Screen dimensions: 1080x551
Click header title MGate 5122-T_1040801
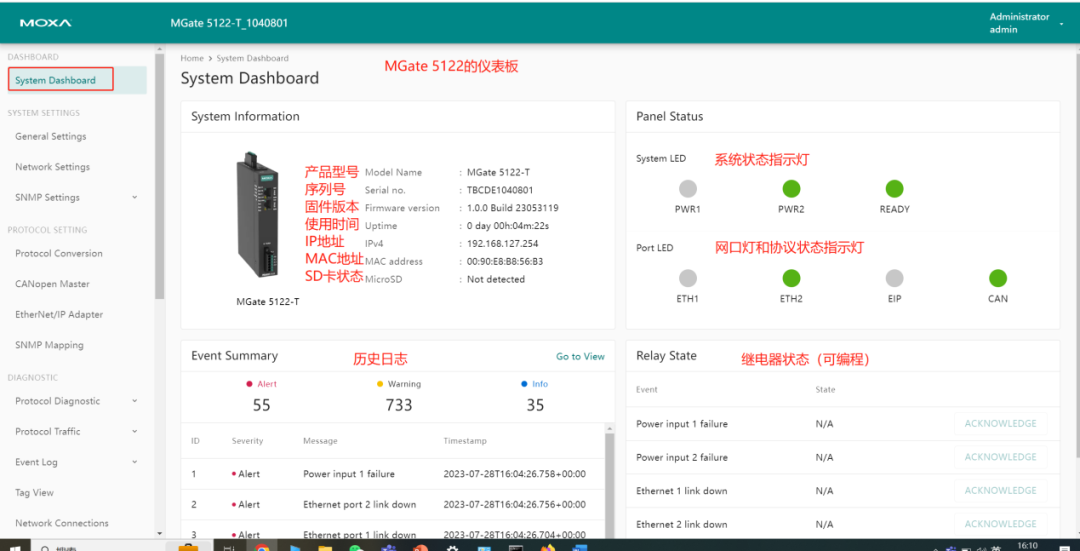point(229,23)
